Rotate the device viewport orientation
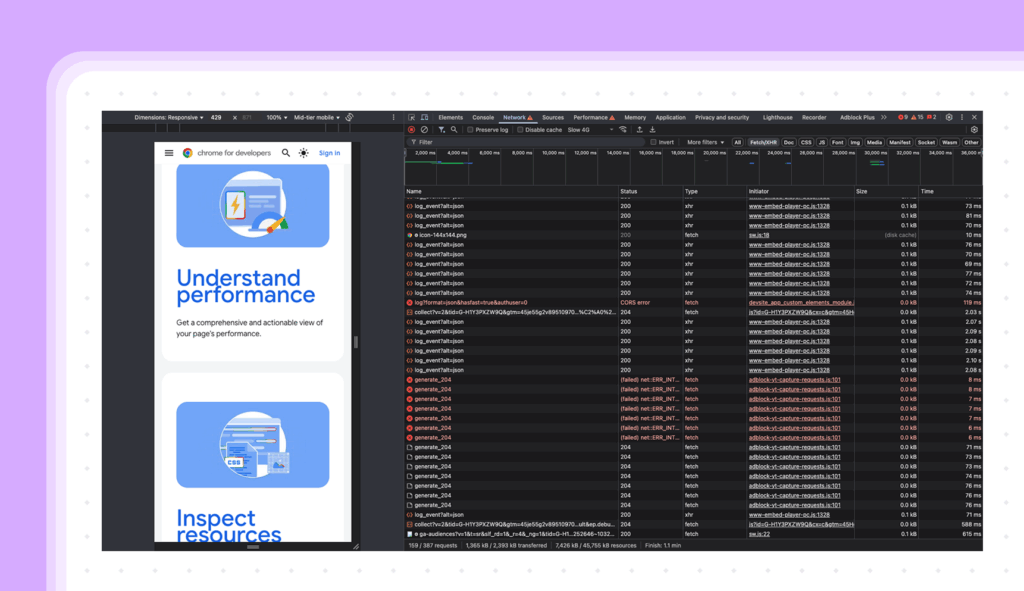The width and height of the screenshot is (1024, 591). 350,117
